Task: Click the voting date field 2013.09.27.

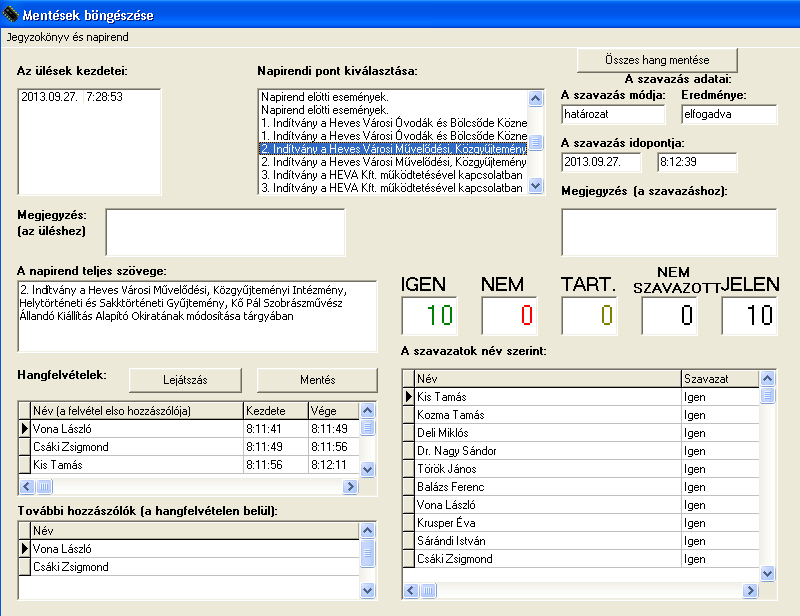Action: pyautogui.click(x=601, y=162)
